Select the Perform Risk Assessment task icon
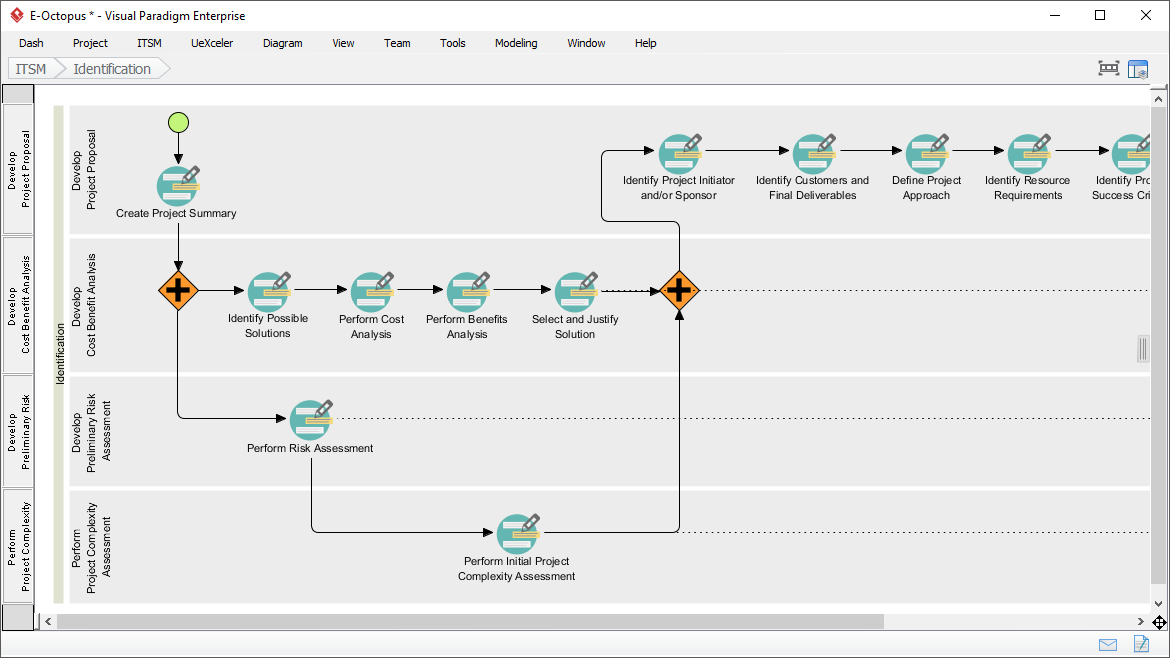This screenshot has height=658, width=1170. pos(310,420)
